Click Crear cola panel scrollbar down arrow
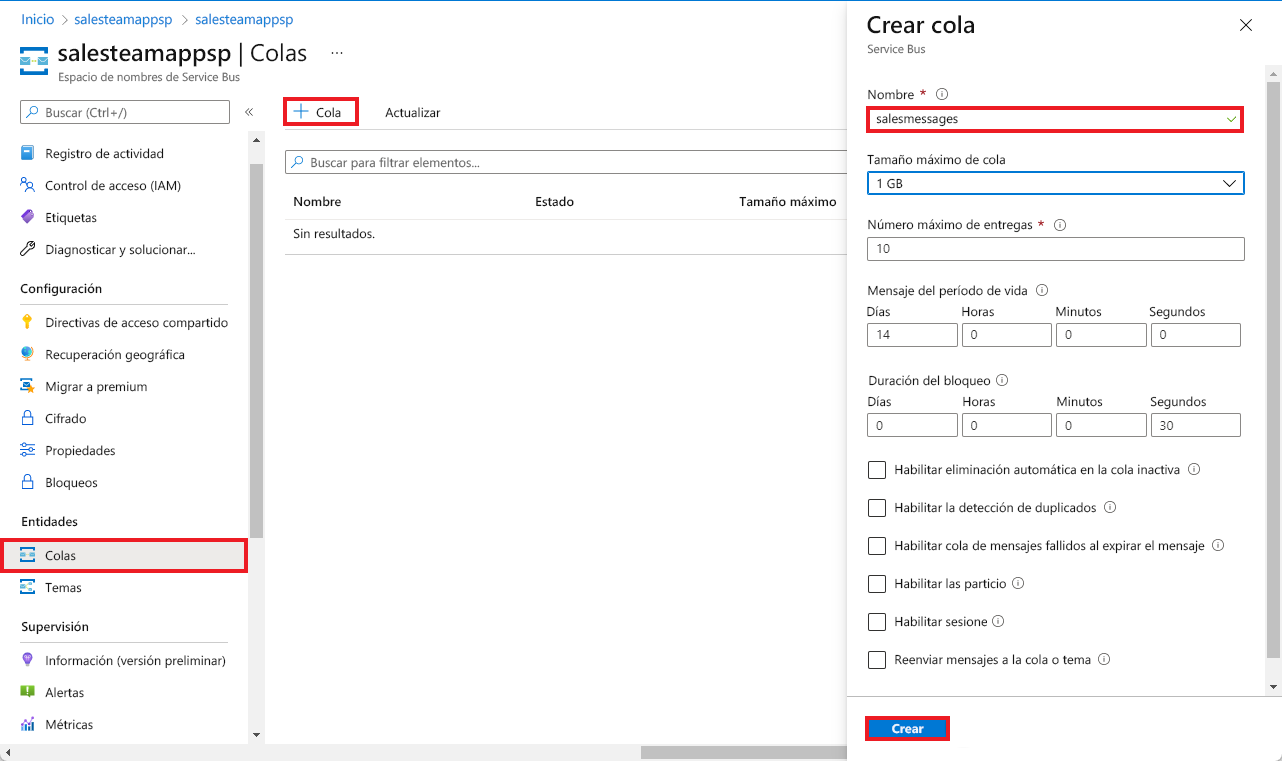The width and height of the screenshot is (1282, 761). click(1273, 687)
